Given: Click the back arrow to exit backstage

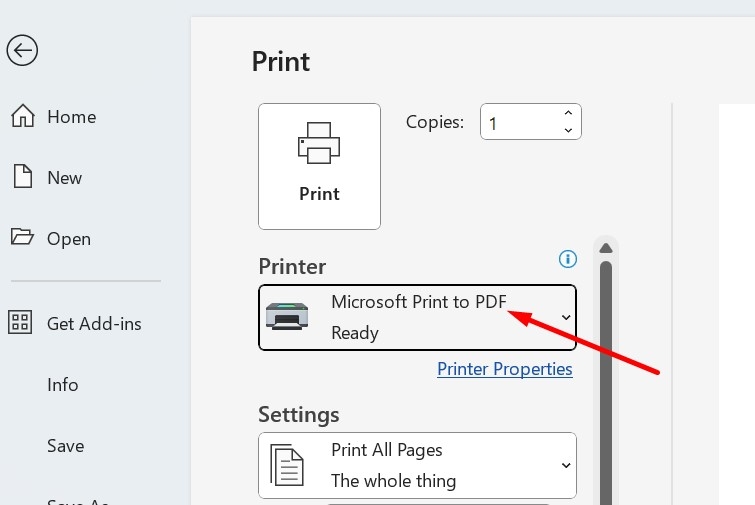Looking at the screenshot, I should (22, 50).
